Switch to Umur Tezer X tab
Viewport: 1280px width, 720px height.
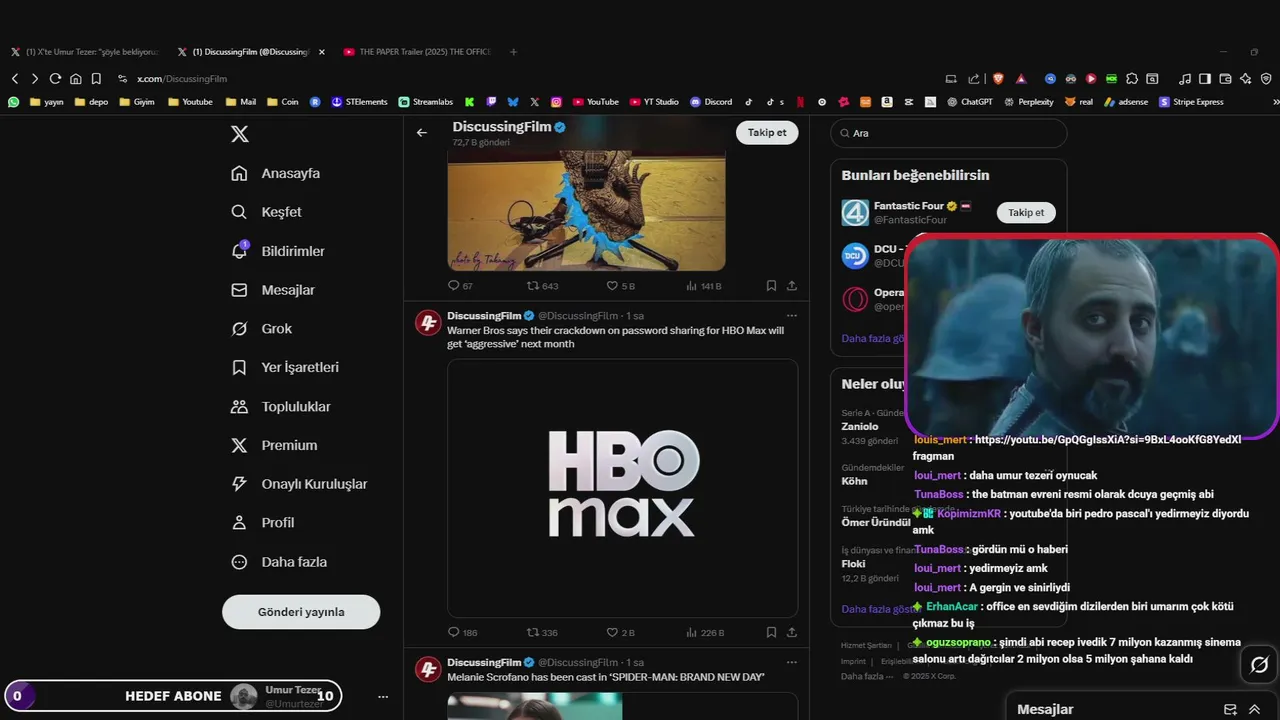pos(84,52)
